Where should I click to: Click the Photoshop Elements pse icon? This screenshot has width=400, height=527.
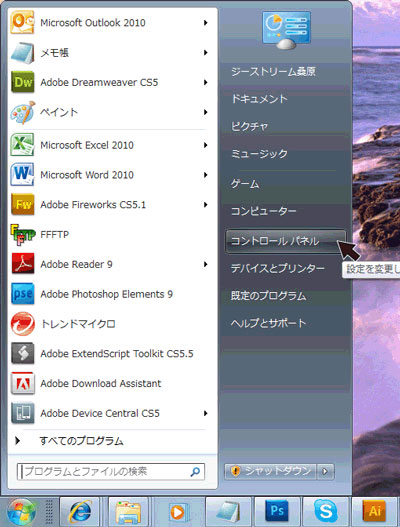coord(22,294)
